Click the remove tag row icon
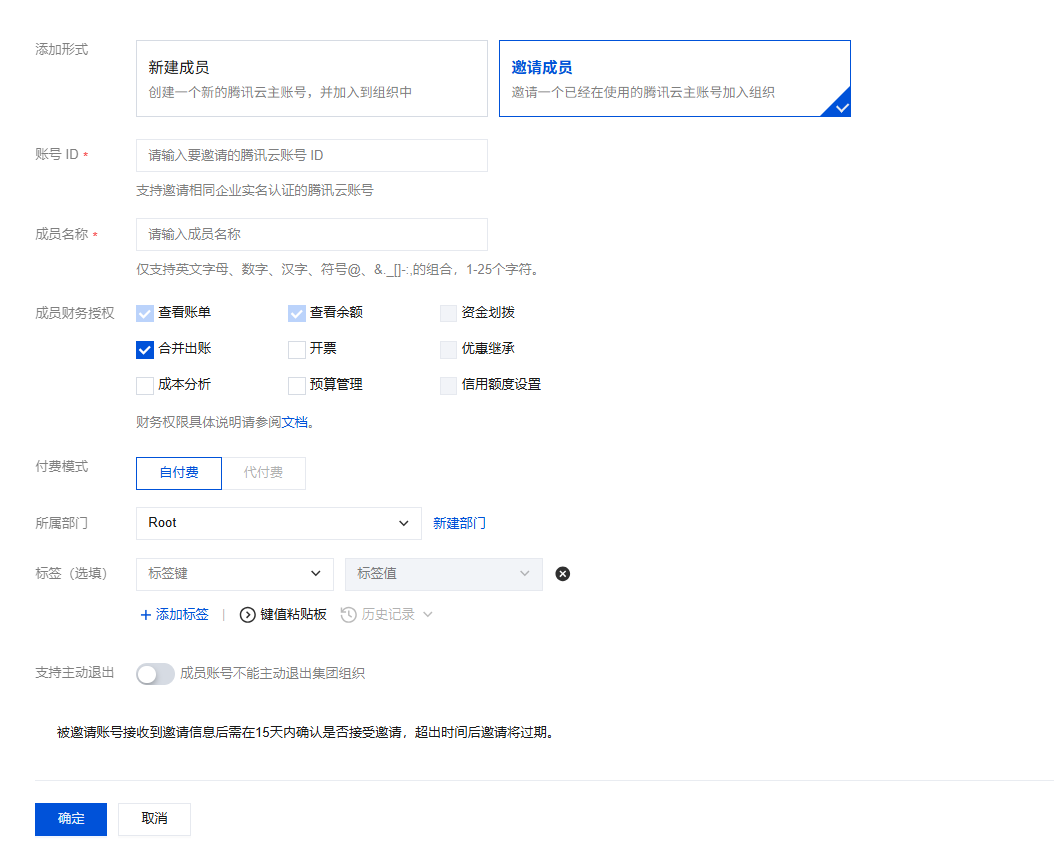1054x860 pixels. (563, 574)
